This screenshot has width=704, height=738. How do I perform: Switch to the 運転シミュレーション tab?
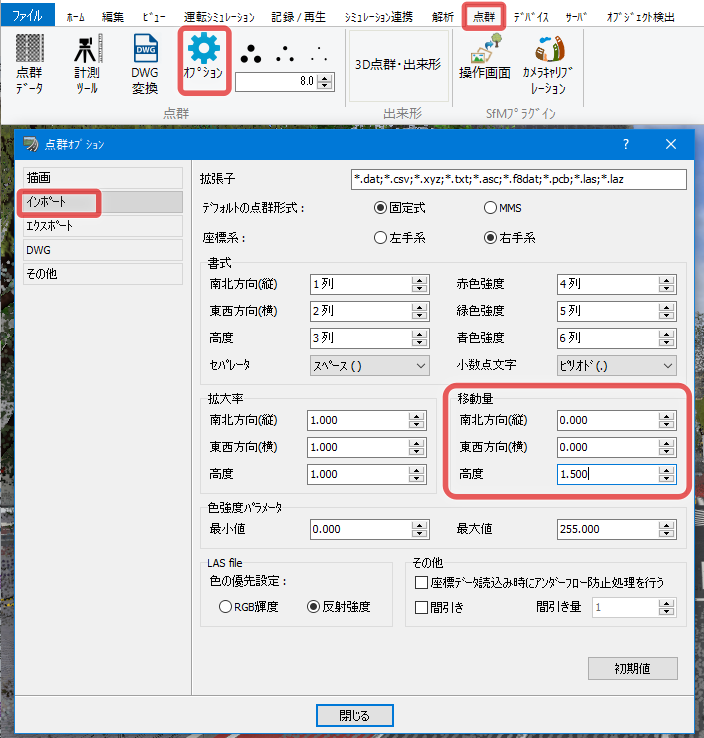[219, 17]
